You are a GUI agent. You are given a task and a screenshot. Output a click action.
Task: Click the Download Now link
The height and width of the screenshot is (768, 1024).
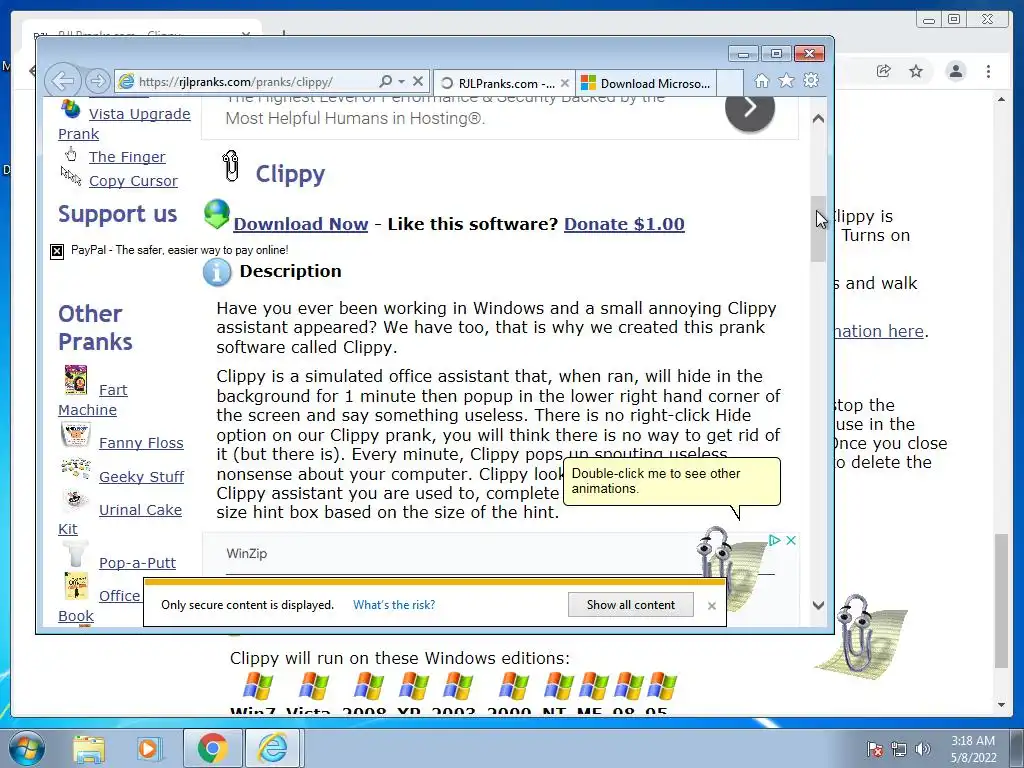click(x=300, y=224)
